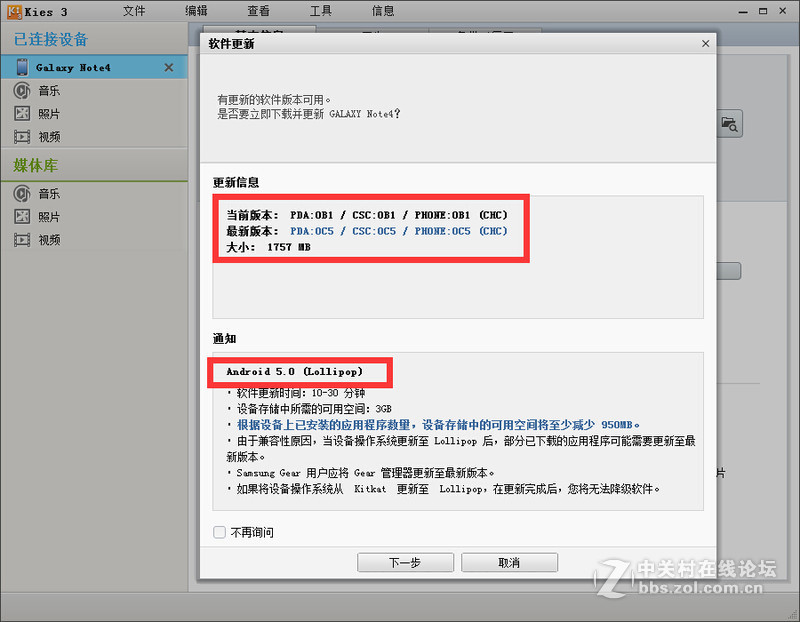Viewport: 800px width, 622px height.
Task: Select the 已连接设备 section header
Action: click(51, 39)
